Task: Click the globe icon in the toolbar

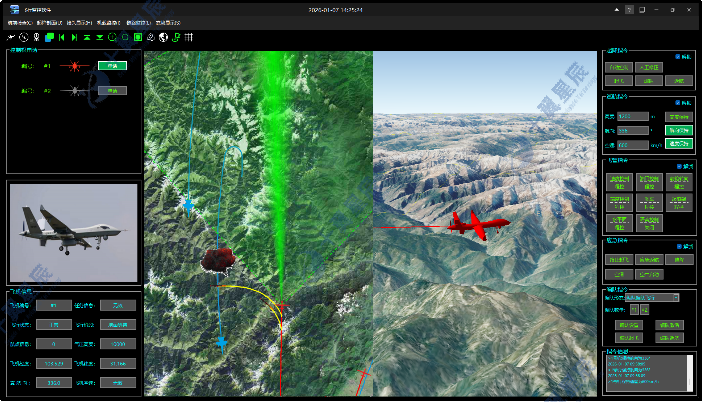Action: click(163, 37)
